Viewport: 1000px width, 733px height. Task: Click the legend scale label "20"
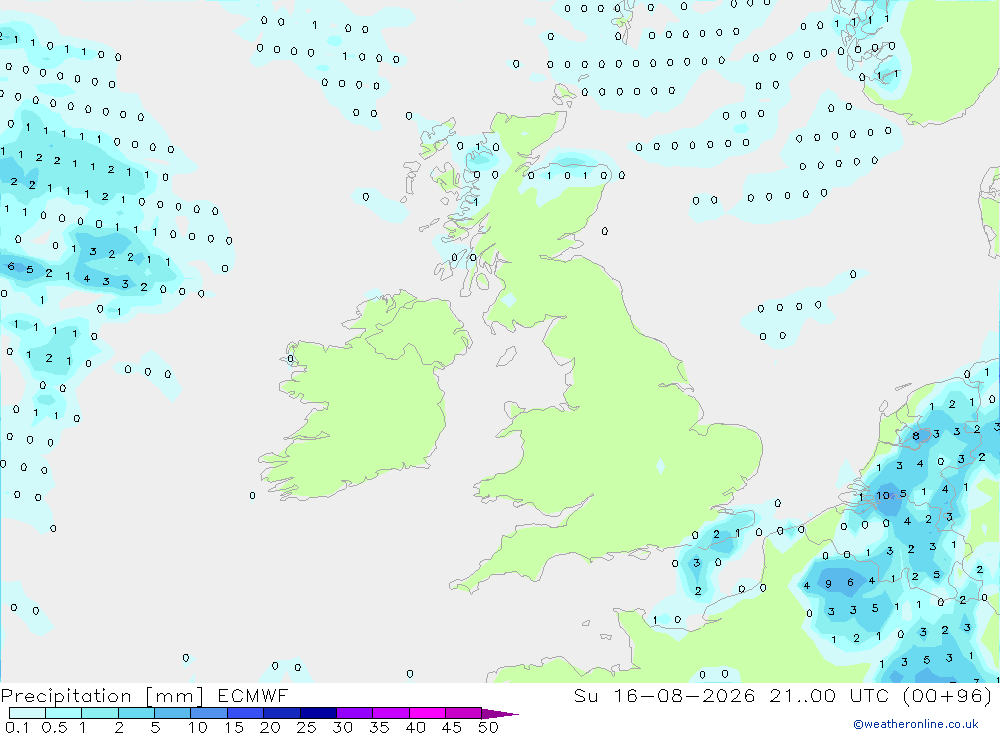[x=270, y=727]
